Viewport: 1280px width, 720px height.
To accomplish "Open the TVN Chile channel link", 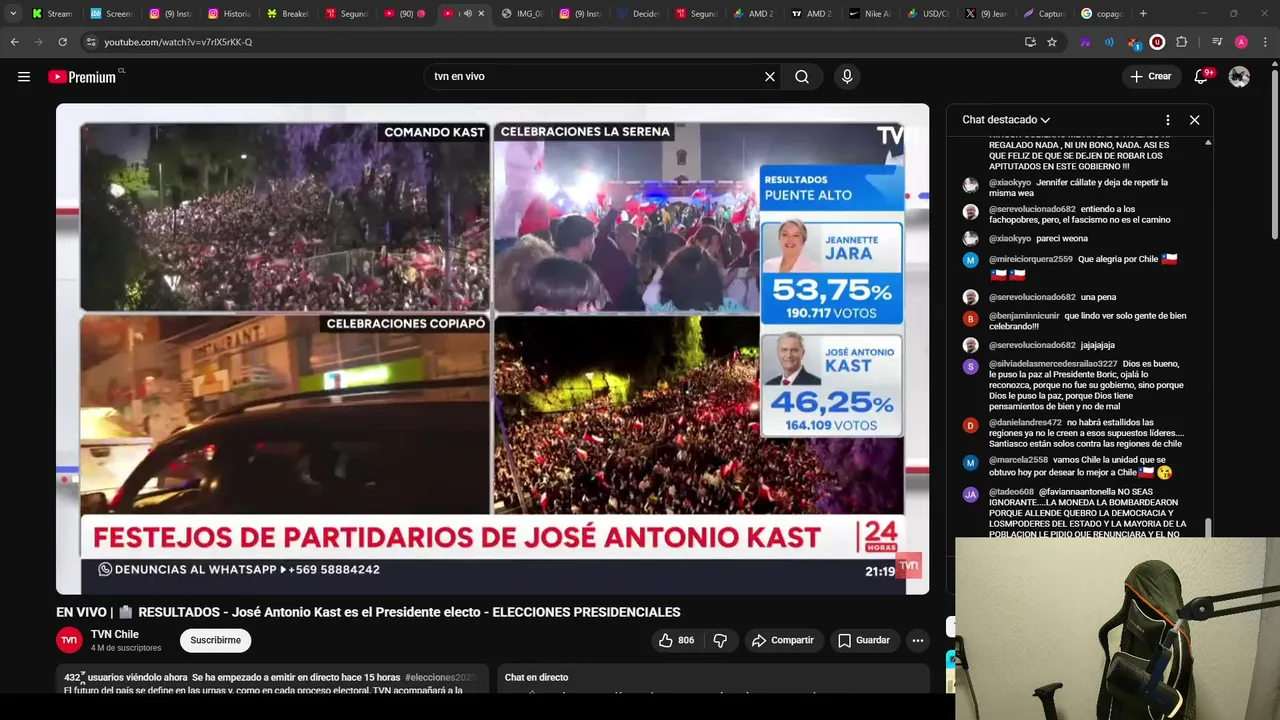I will pos(114,634).
